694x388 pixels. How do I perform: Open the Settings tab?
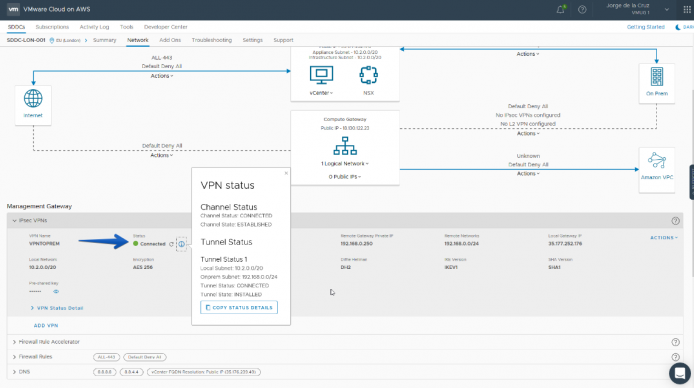(252, 40)
